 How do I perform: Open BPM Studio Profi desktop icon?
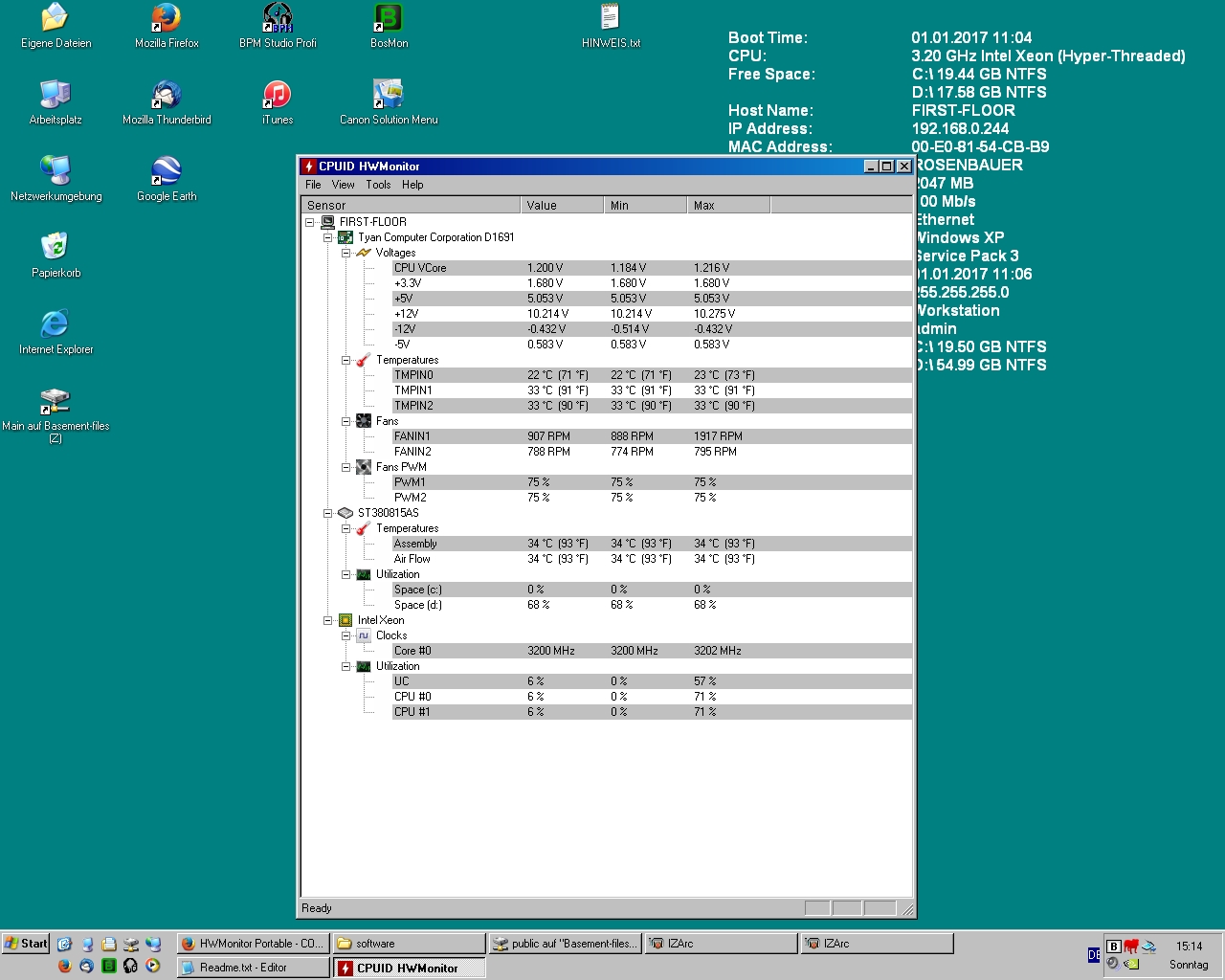[278, 25]
